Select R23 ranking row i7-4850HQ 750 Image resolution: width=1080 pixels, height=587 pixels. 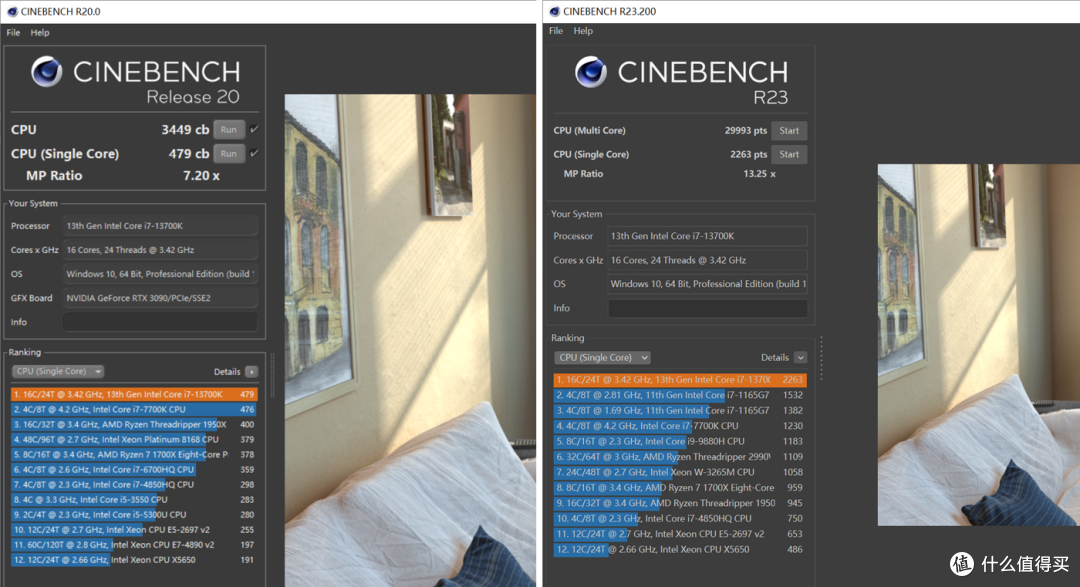(x=680, y=519)
